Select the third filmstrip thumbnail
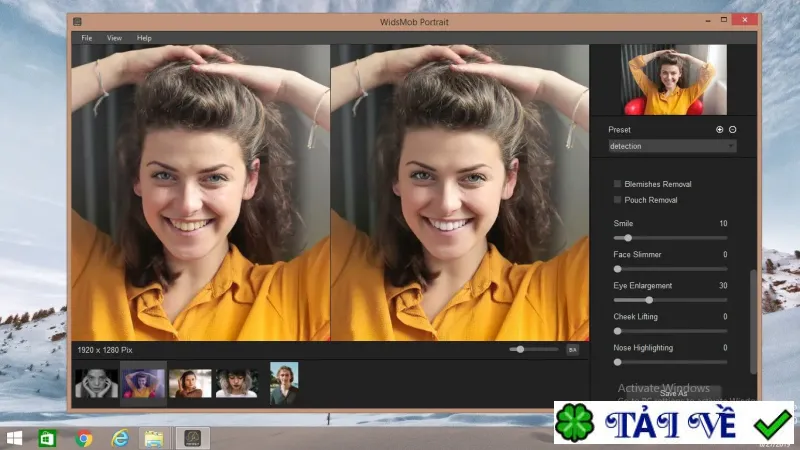Viewport: 800px width, 450px height. (x=190, y=383)
